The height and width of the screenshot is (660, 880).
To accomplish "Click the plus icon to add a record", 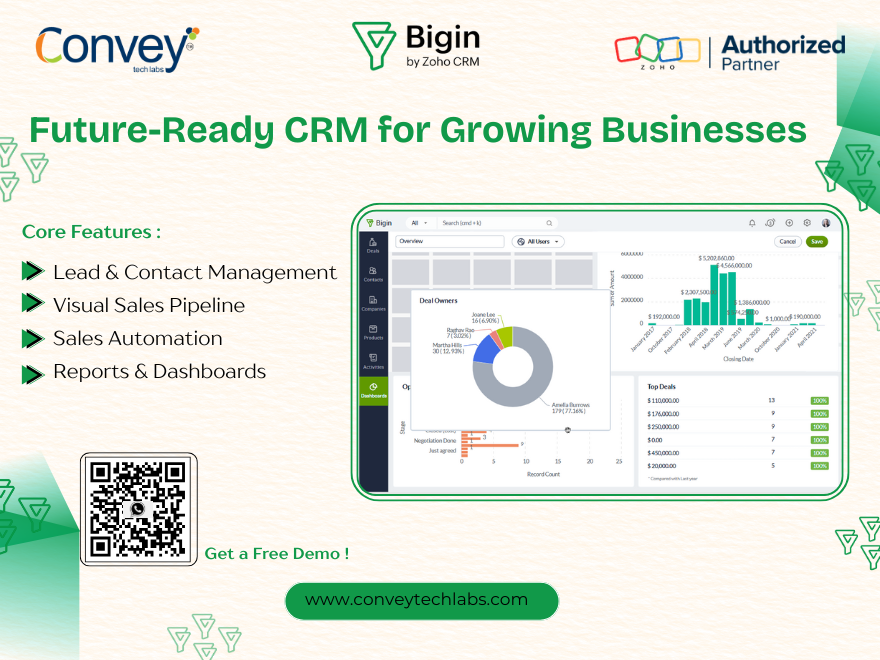I will (789, 223).
